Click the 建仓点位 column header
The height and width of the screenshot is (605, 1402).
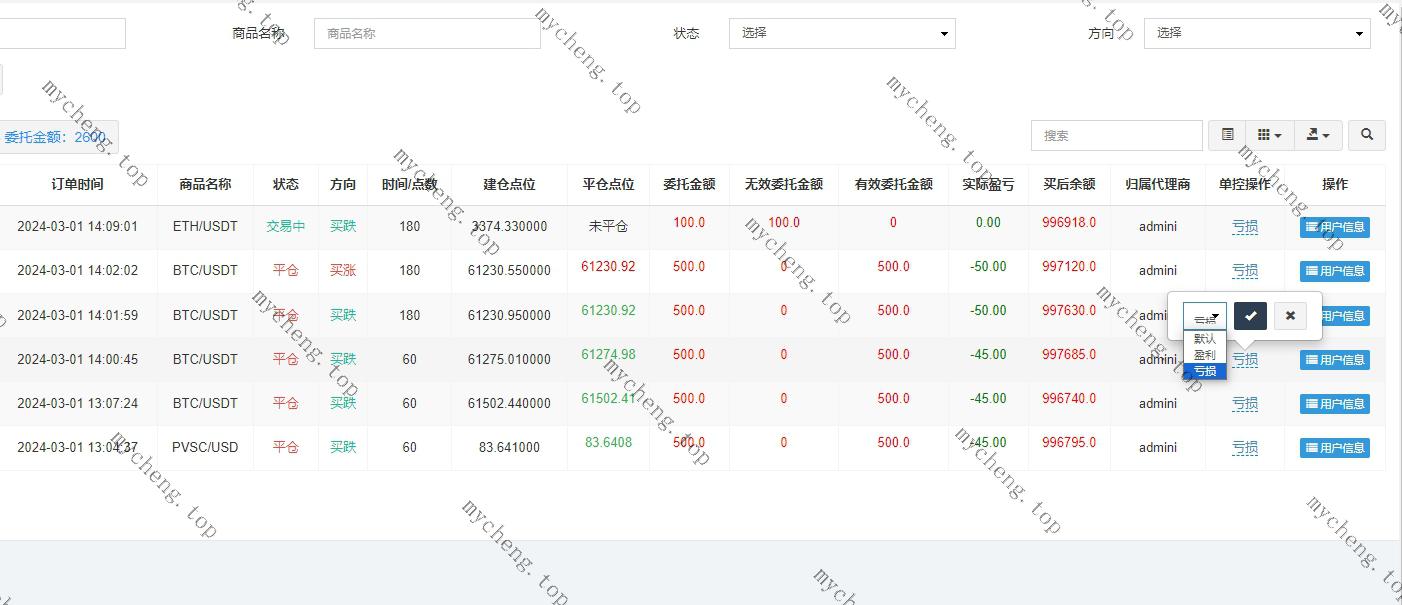point(509,184)
